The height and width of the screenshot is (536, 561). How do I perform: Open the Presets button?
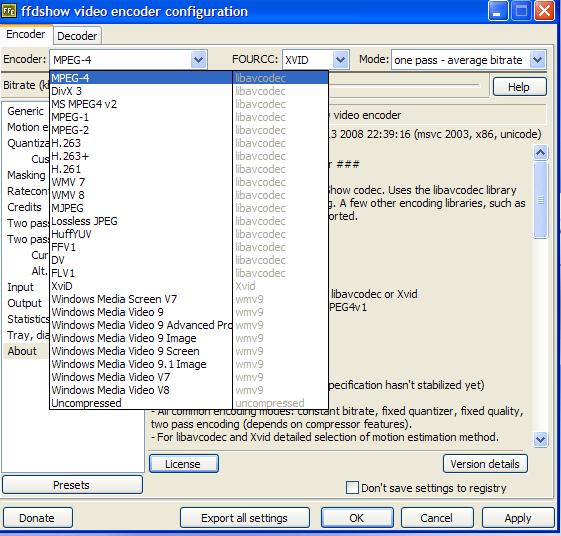(72, 485)
